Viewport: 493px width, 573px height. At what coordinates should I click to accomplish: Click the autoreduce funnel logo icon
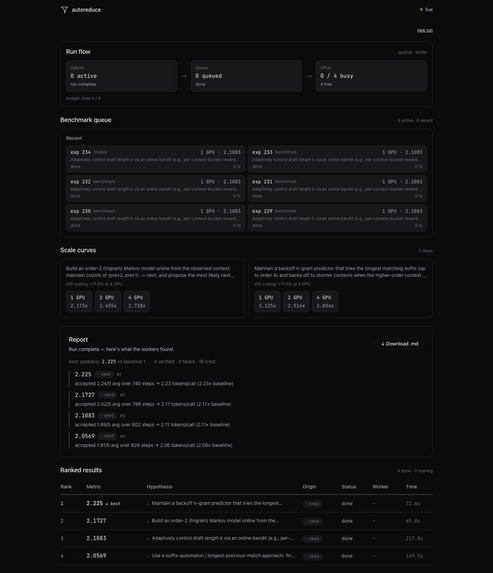coord(65,10)
